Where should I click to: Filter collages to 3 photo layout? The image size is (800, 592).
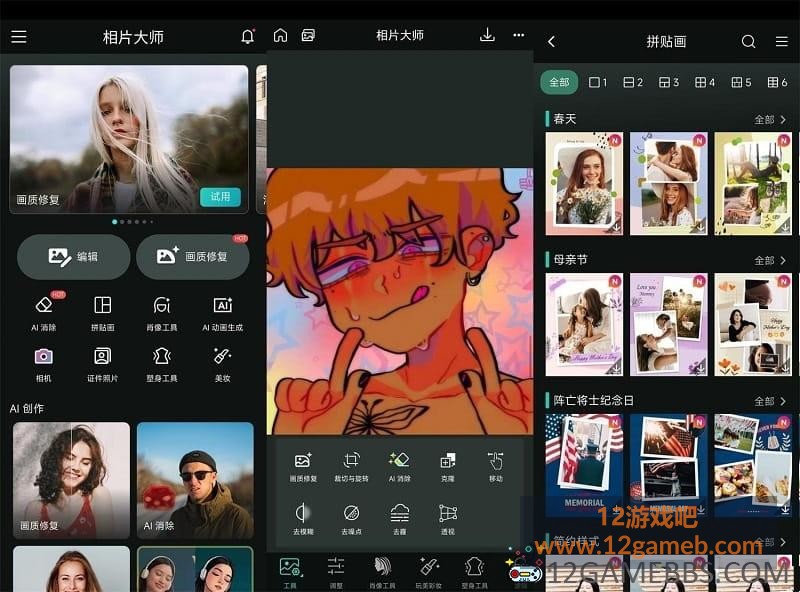[668, 82]
